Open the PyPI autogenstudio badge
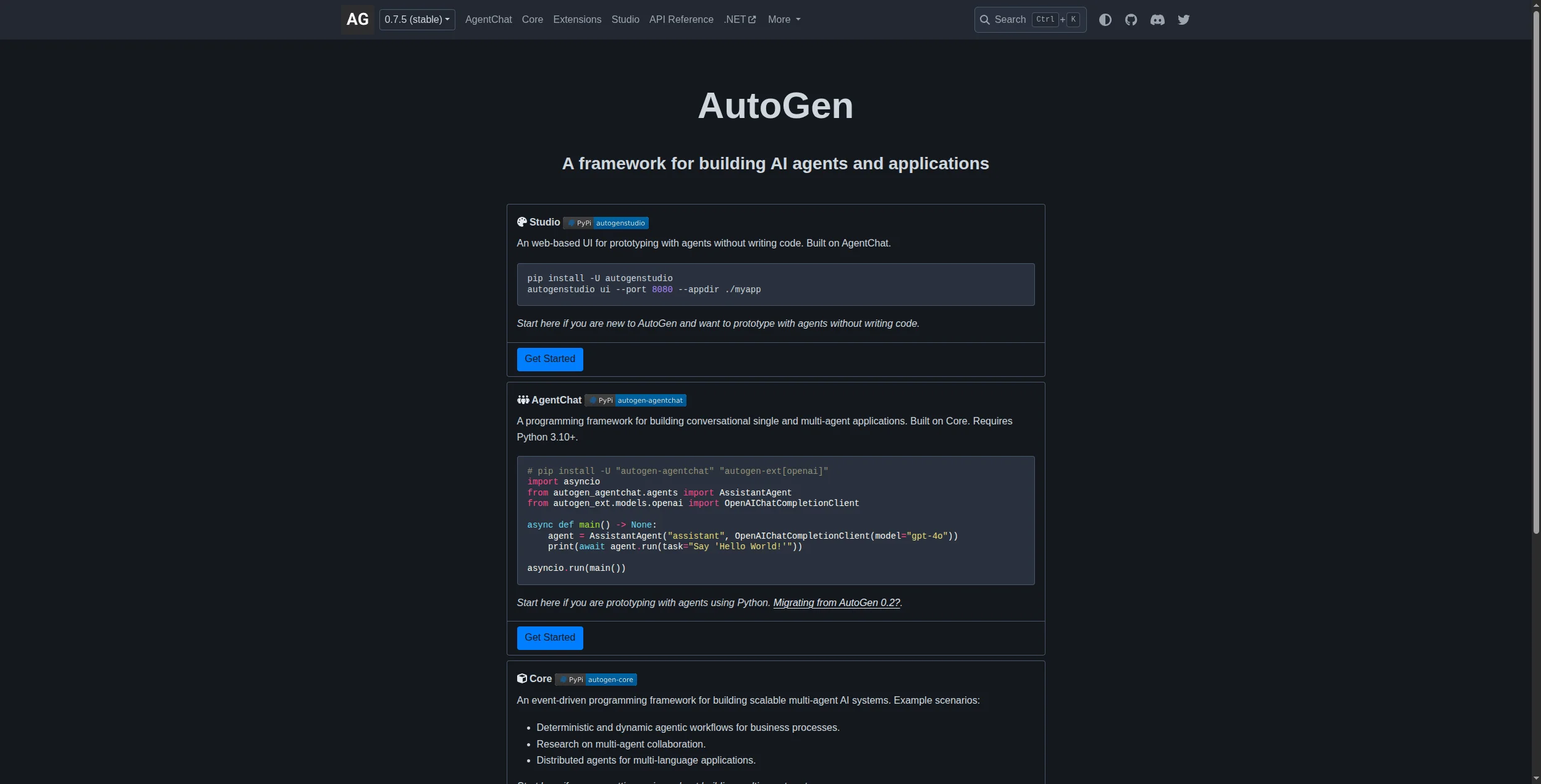The height and width of the screenshot is (784, 1541). 606,223
